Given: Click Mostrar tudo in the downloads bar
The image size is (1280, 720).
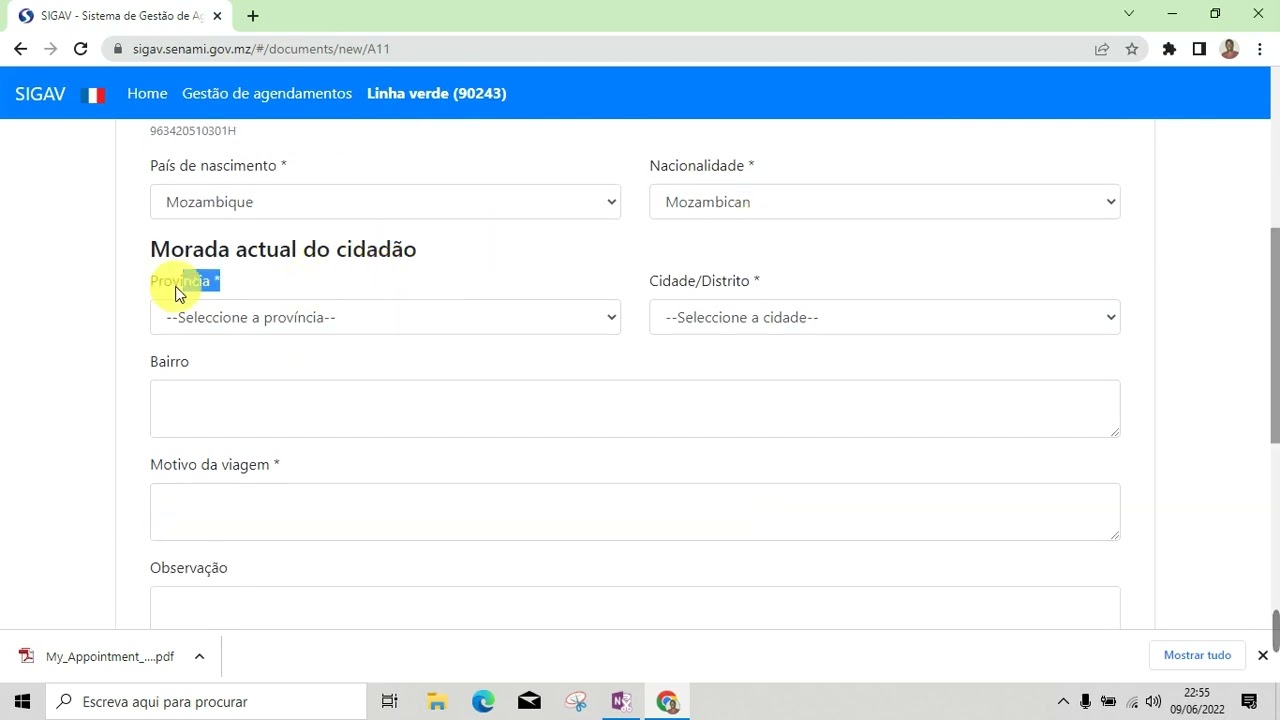Looking at the screenshot, I should pyautogui.click(x=1197, y=655).
